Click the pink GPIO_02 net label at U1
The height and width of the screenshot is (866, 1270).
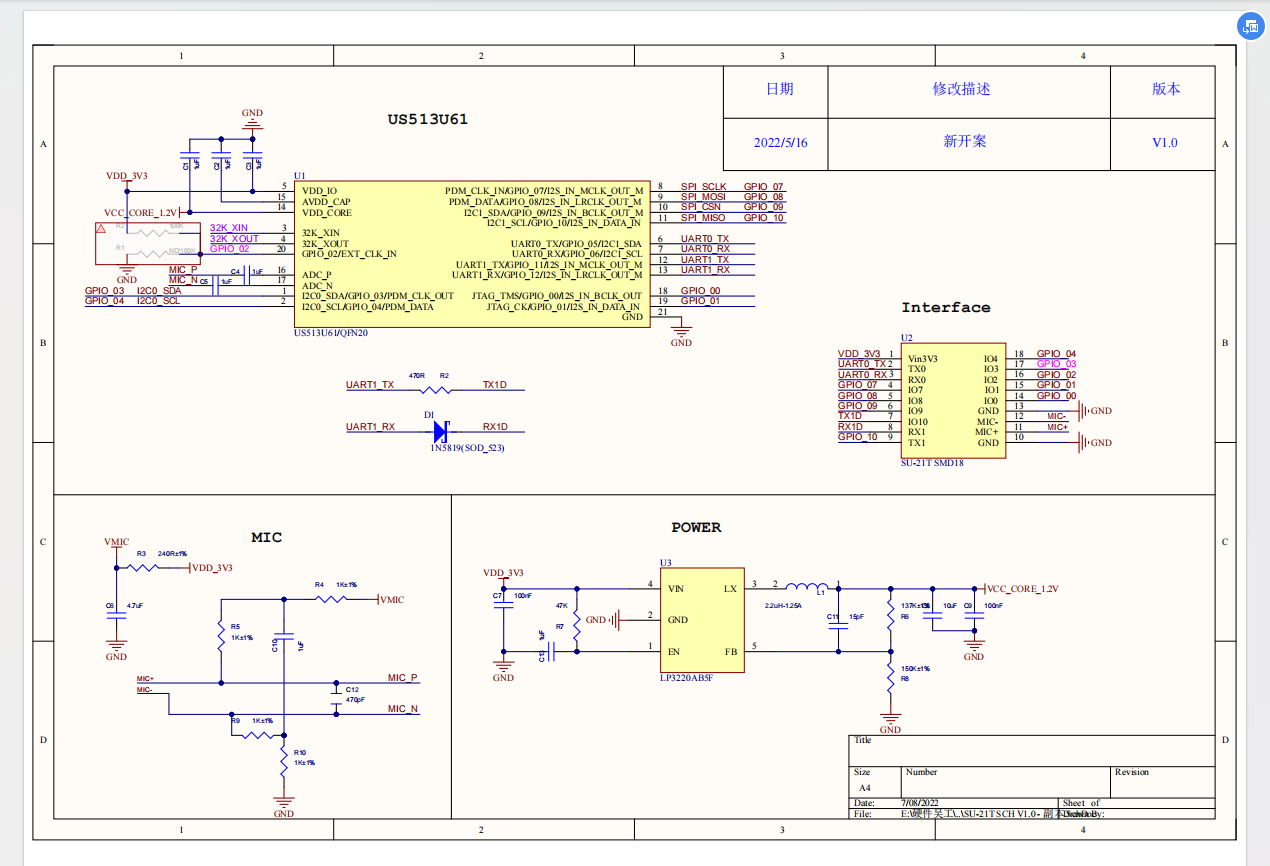pos(229,249)
